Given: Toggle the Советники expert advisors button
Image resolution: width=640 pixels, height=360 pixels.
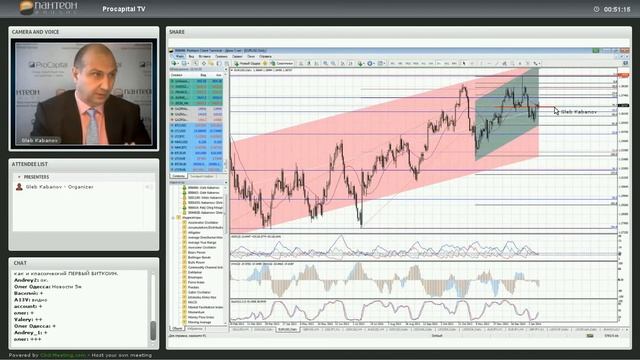Looking at the screenshot, I should tap(282, 63).
